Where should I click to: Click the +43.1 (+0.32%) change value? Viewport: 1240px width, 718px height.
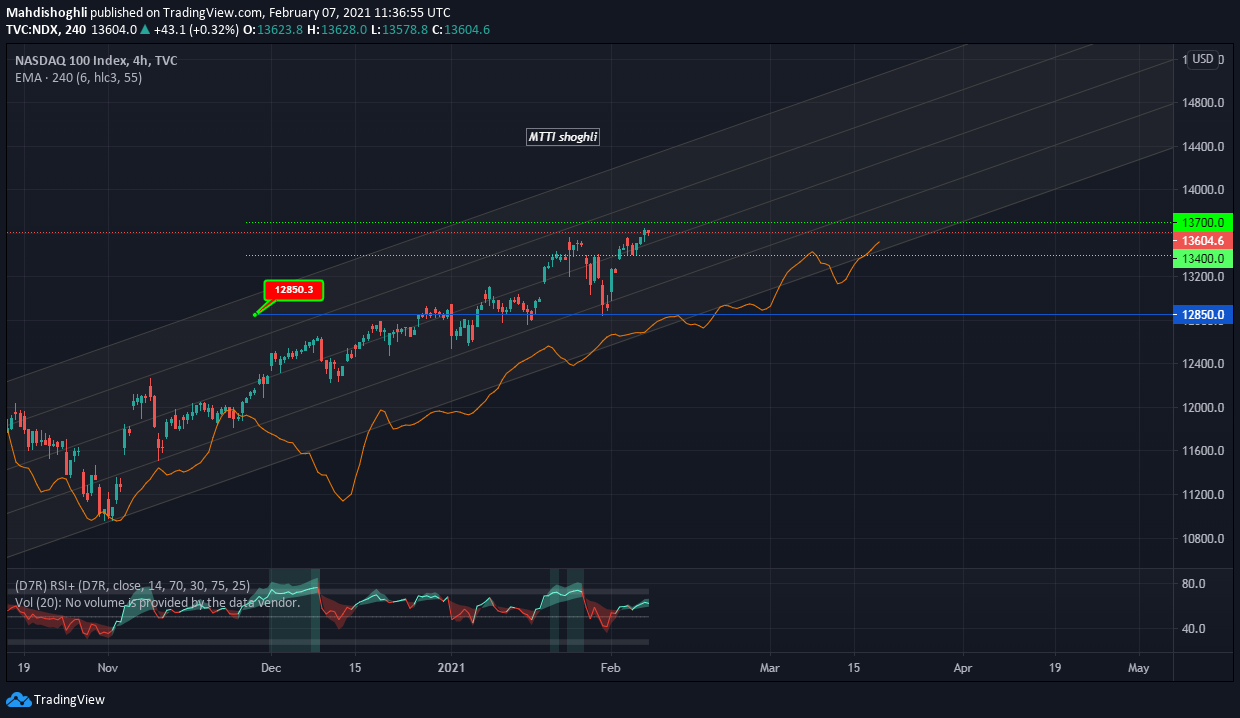coord(196,30)
